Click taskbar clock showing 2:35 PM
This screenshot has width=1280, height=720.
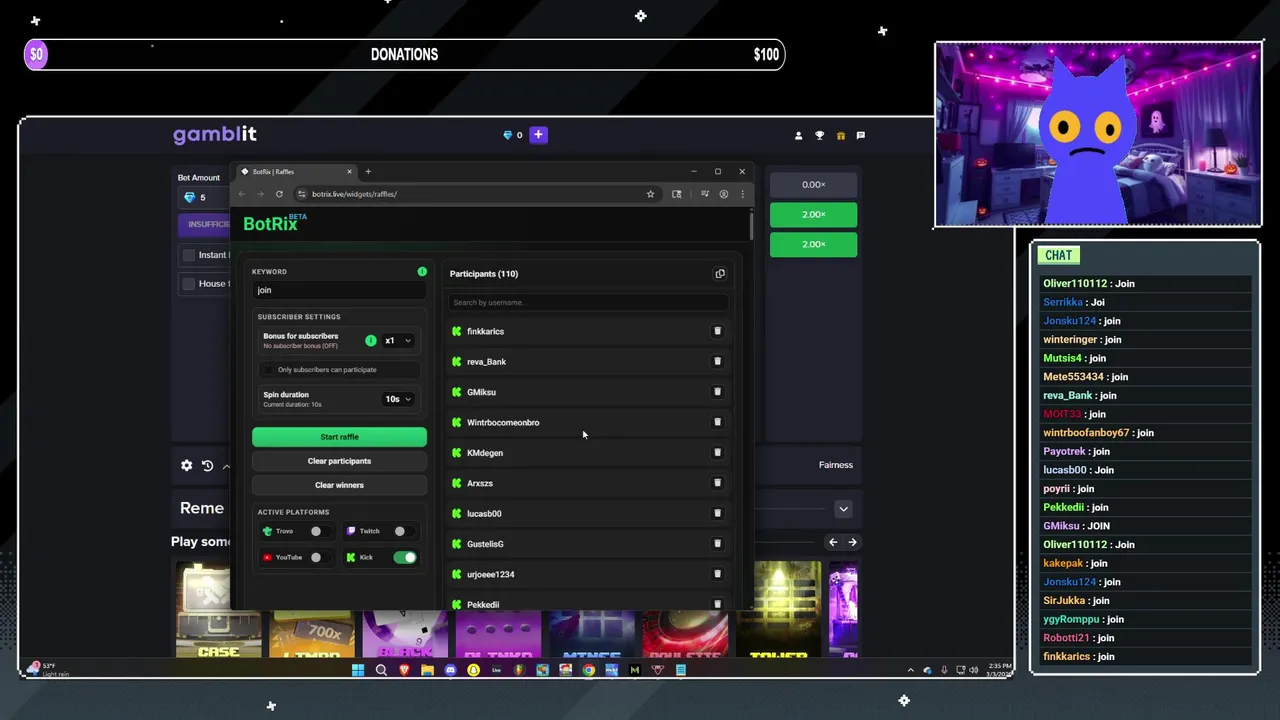pyautogui.click(x=999, y=670)
